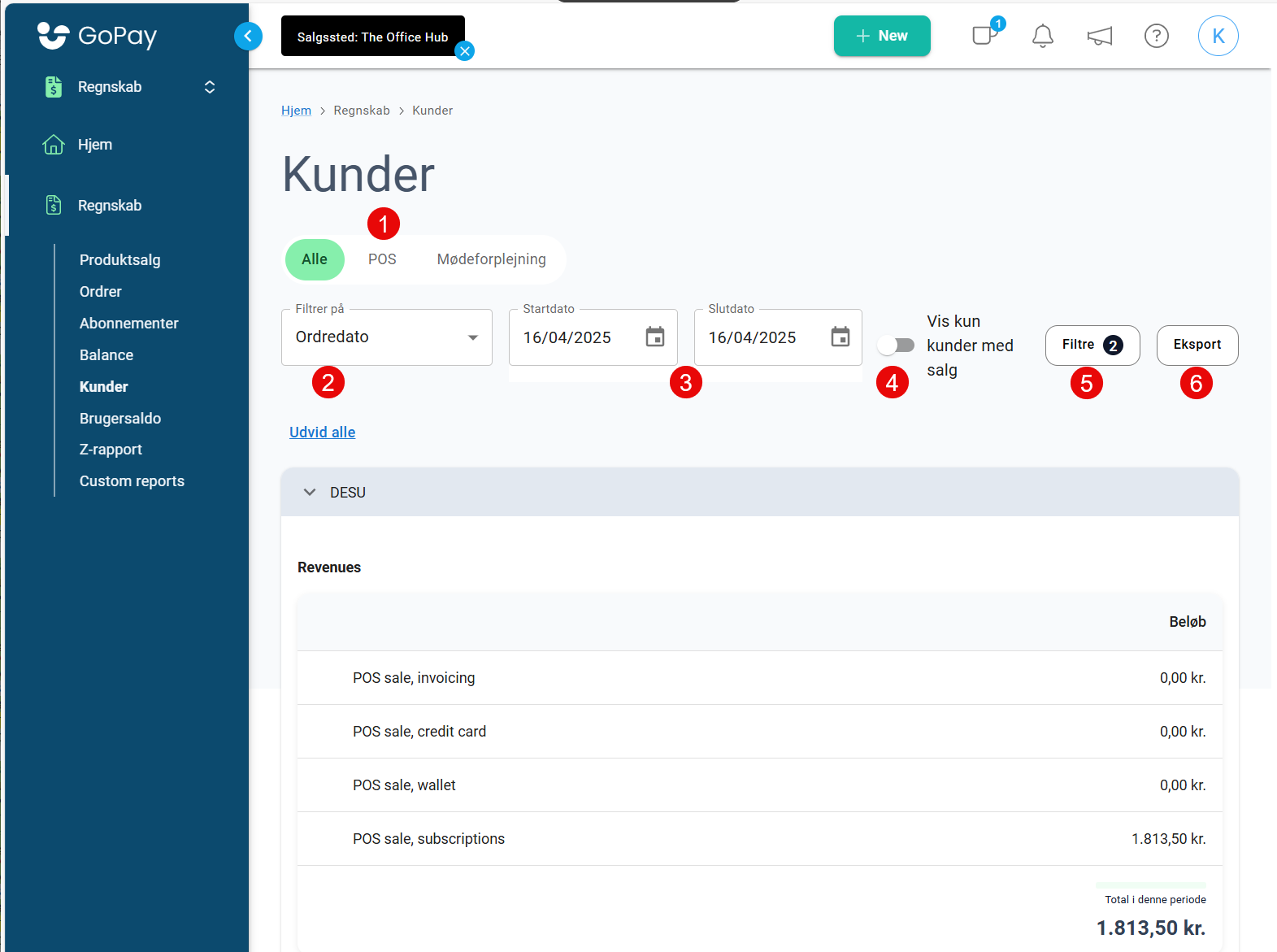Collapse the sidebar with the arrow button
Screen dimensions: 1277x952
(x=248, y=36)
